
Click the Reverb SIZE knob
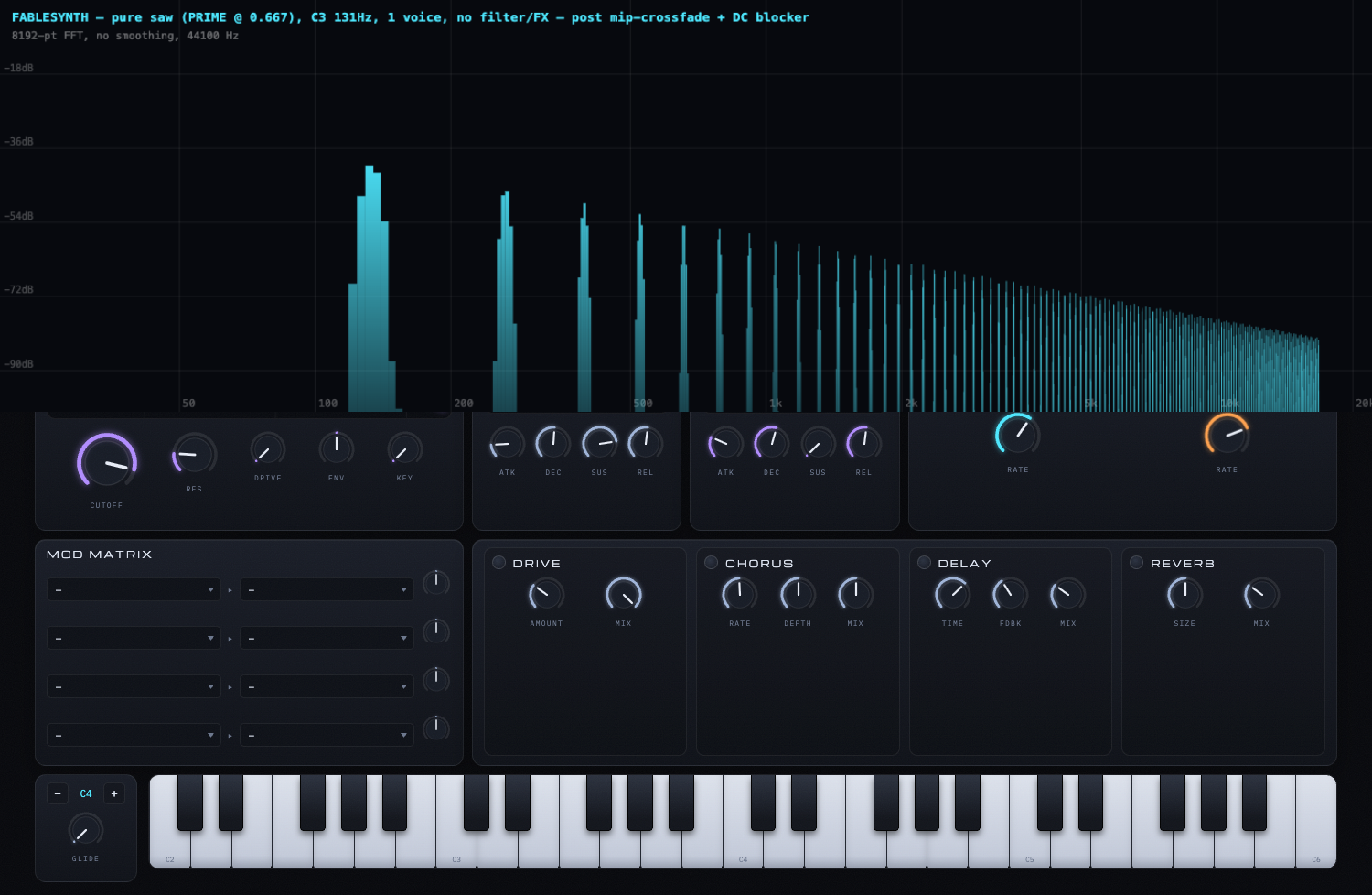coord(1184,595)
